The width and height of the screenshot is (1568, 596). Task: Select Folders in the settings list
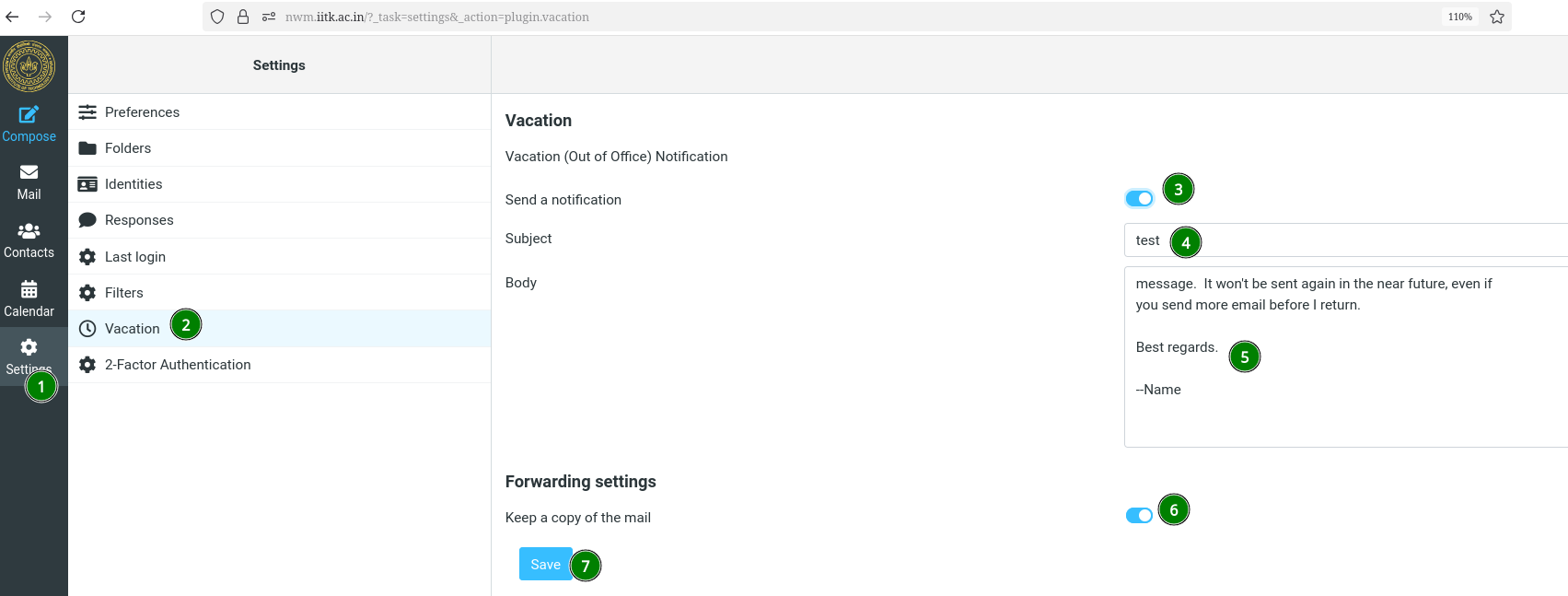click(128, 148)
